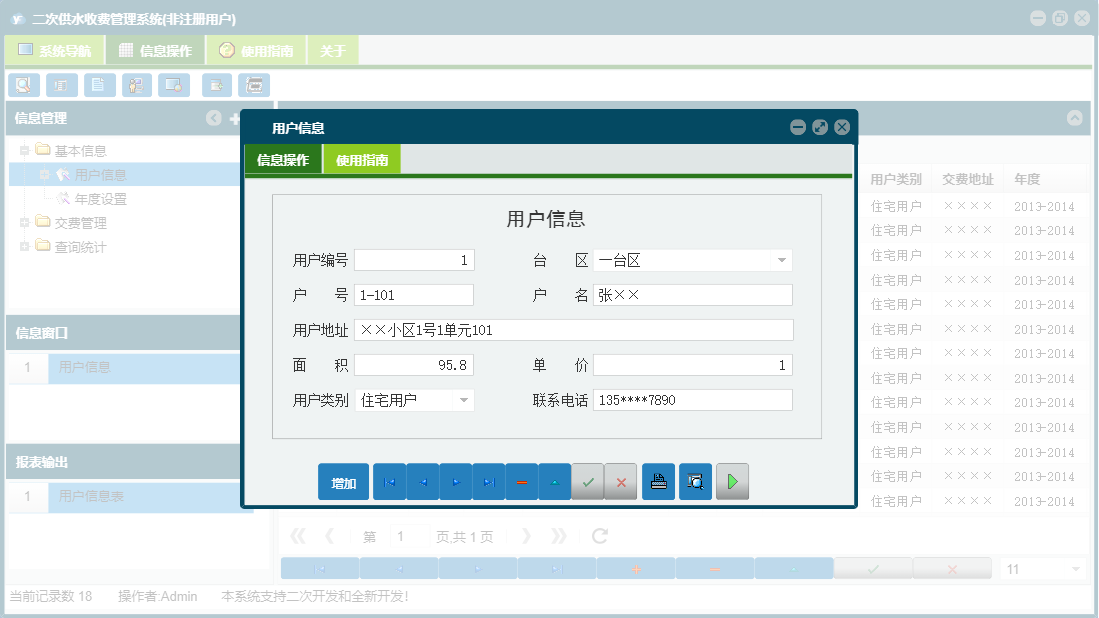The width and height of the screenshot is (1099, 618).
Task: Click the exit icon at the toolbar's end
Action: pyautogui.click(x=254, y=85)
